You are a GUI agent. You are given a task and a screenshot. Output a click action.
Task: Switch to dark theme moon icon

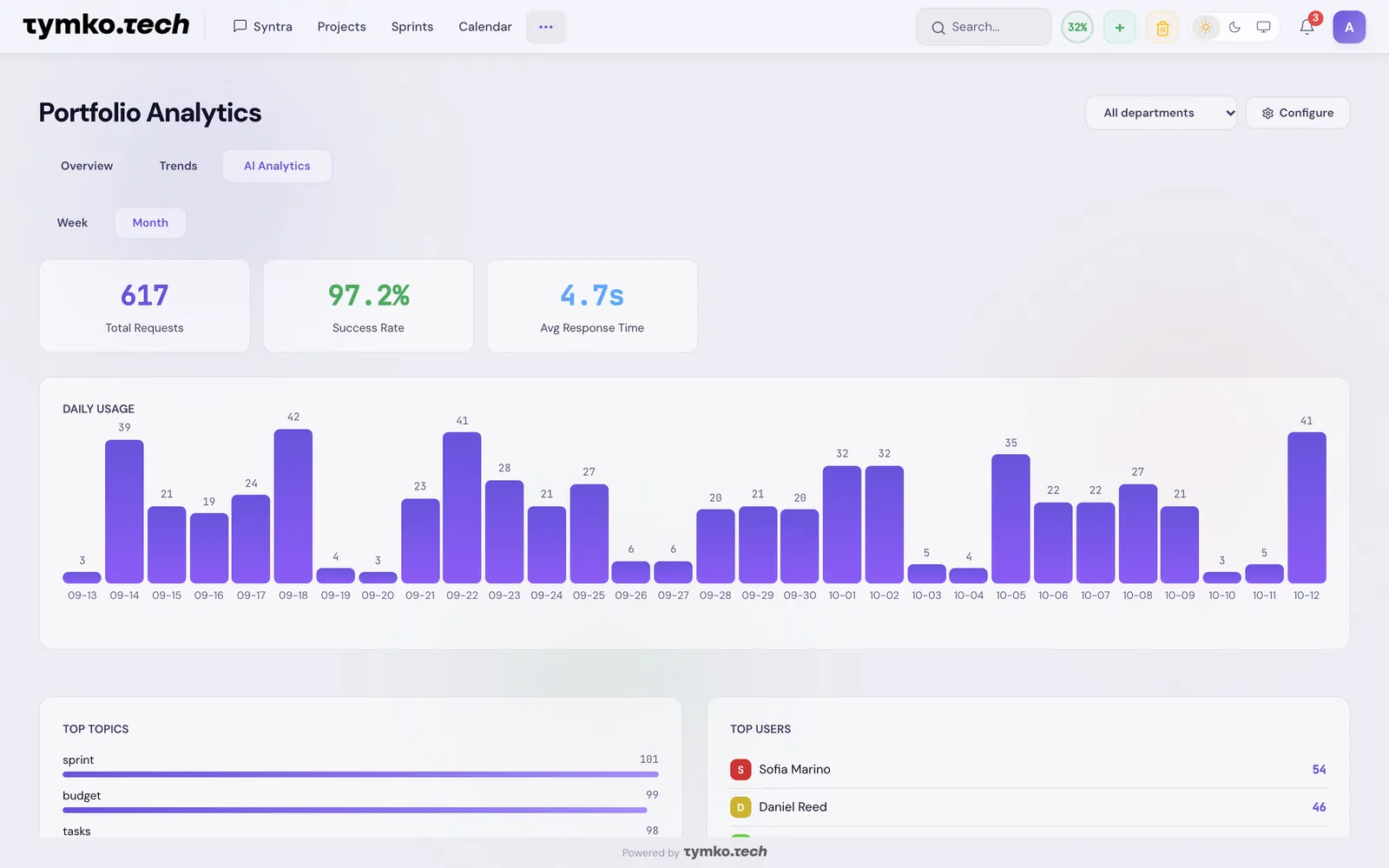1234,27
